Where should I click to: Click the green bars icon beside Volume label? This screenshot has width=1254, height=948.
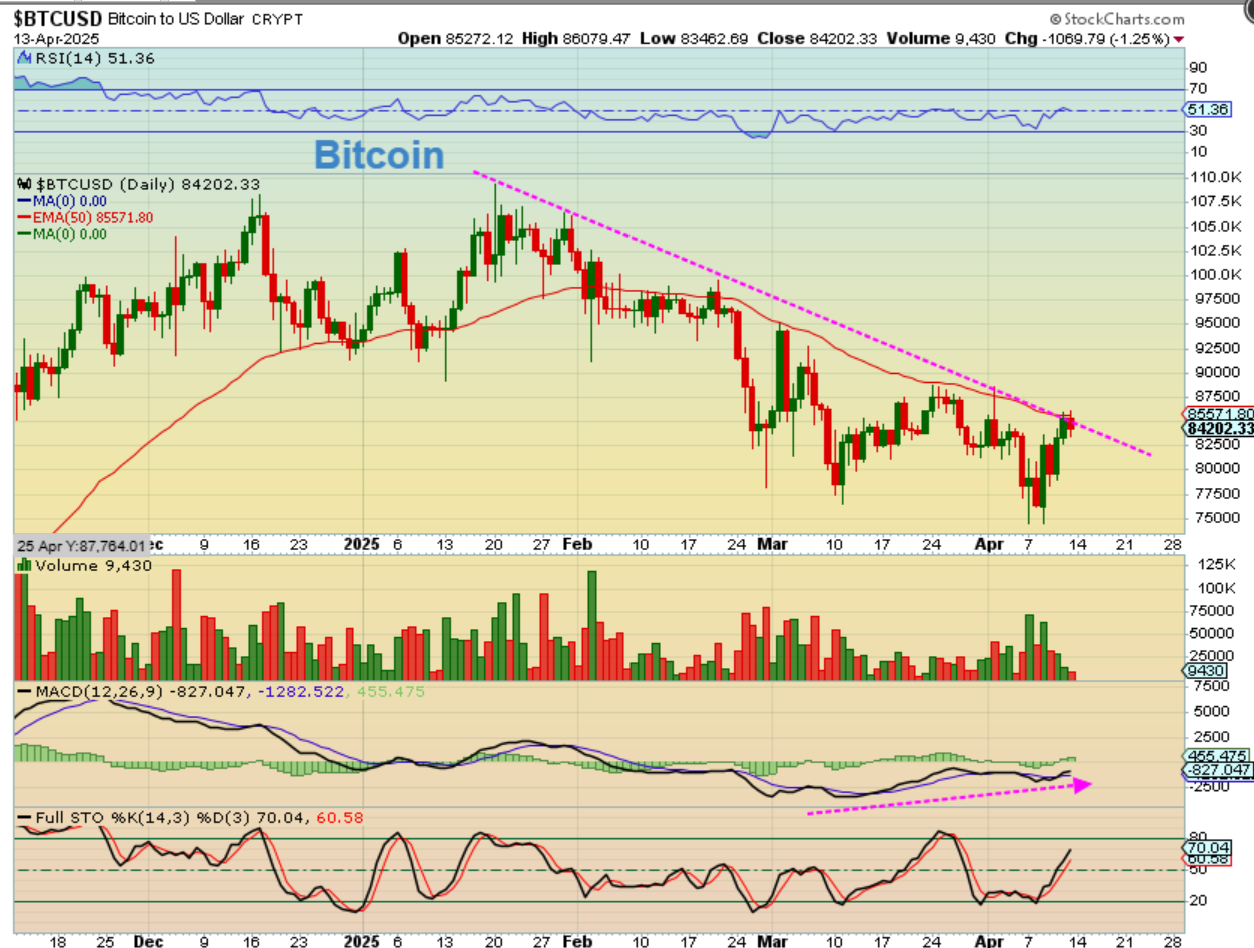tap(23, 565)
